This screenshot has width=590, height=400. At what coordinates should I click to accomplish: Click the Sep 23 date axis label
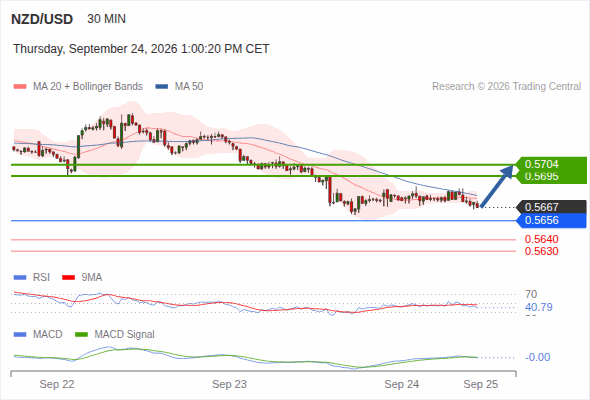(230, 385)
